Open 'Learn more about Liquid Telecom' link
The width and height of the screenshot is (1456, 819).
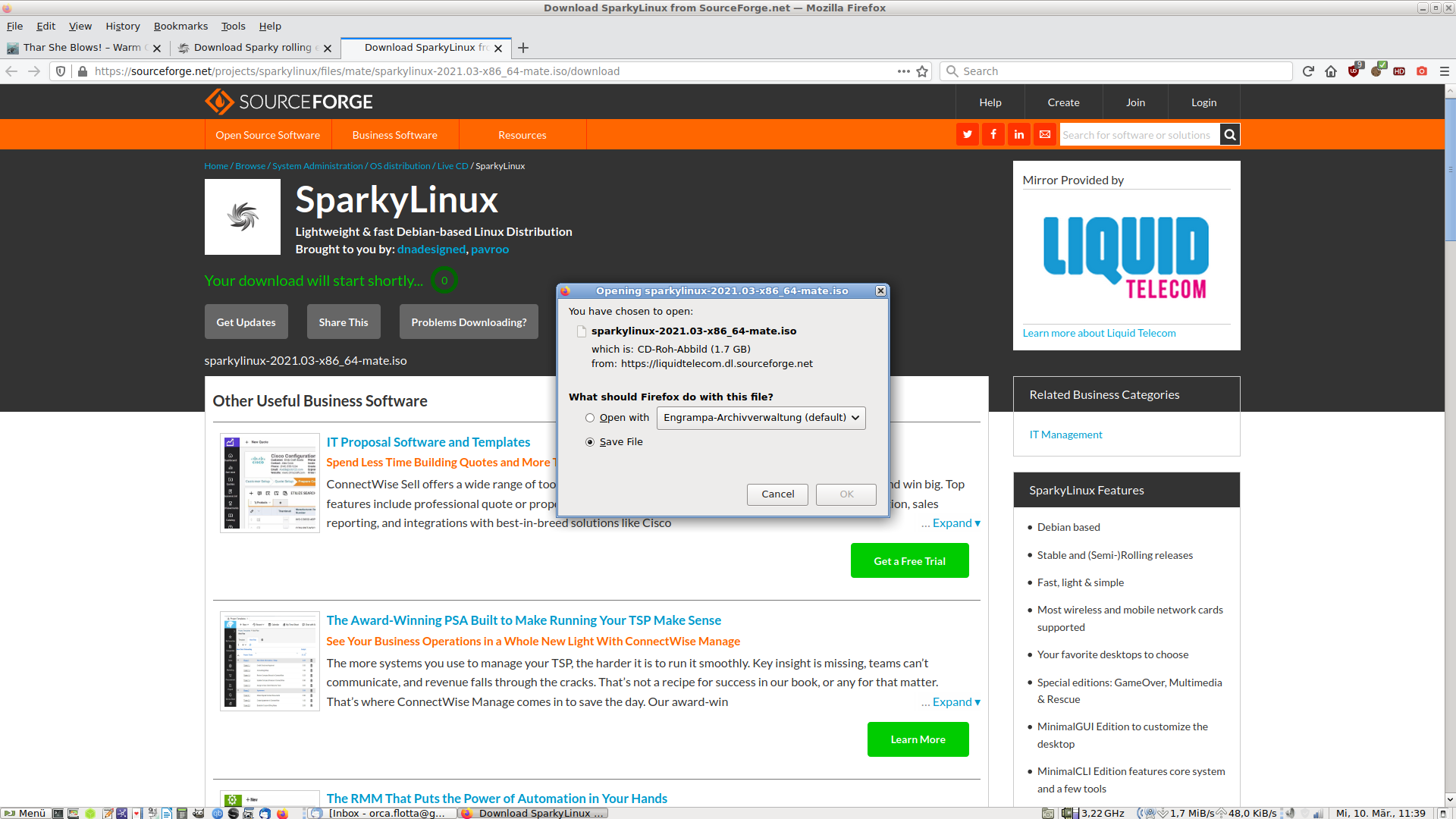click(x=1099, y=333)
